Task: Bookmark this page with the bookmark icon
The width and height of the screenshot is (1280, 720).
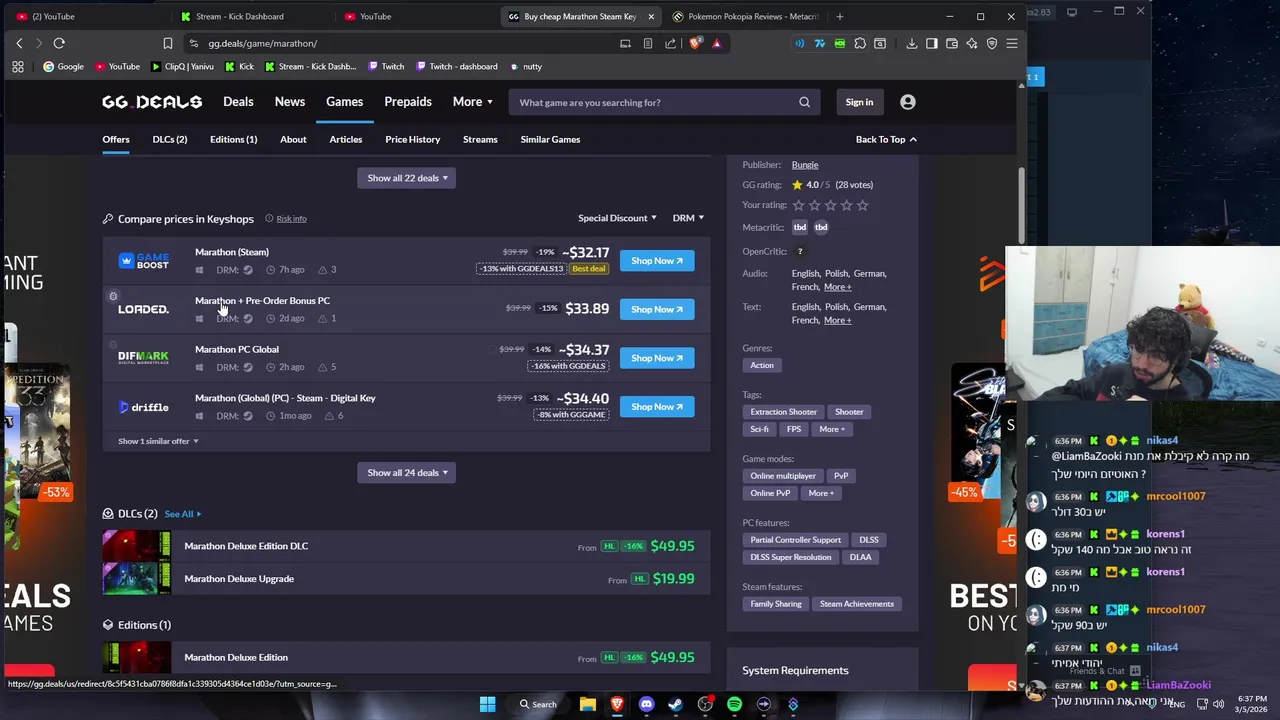Action: 168,43
